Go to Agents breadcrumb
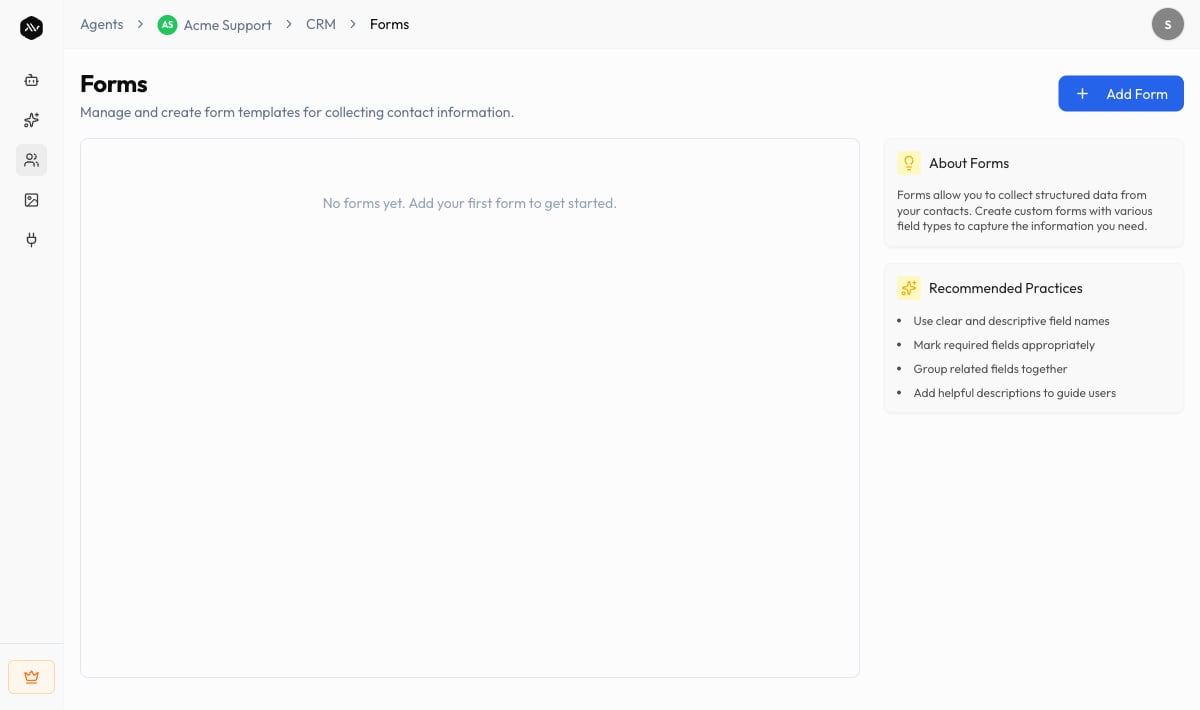Screen dimensions: 1200x710 point(102,24)
